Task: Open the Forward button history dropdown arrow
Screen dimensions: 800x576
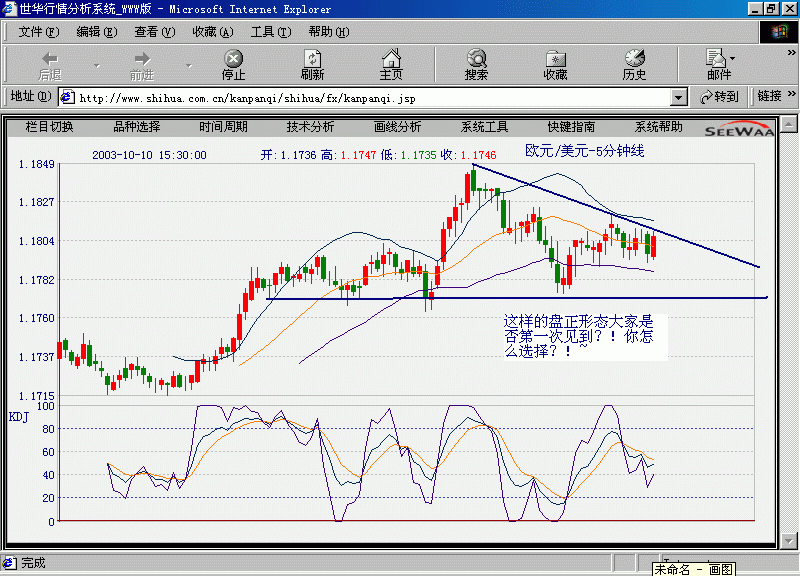Action: pyautogui.click(x=188, y=66)
